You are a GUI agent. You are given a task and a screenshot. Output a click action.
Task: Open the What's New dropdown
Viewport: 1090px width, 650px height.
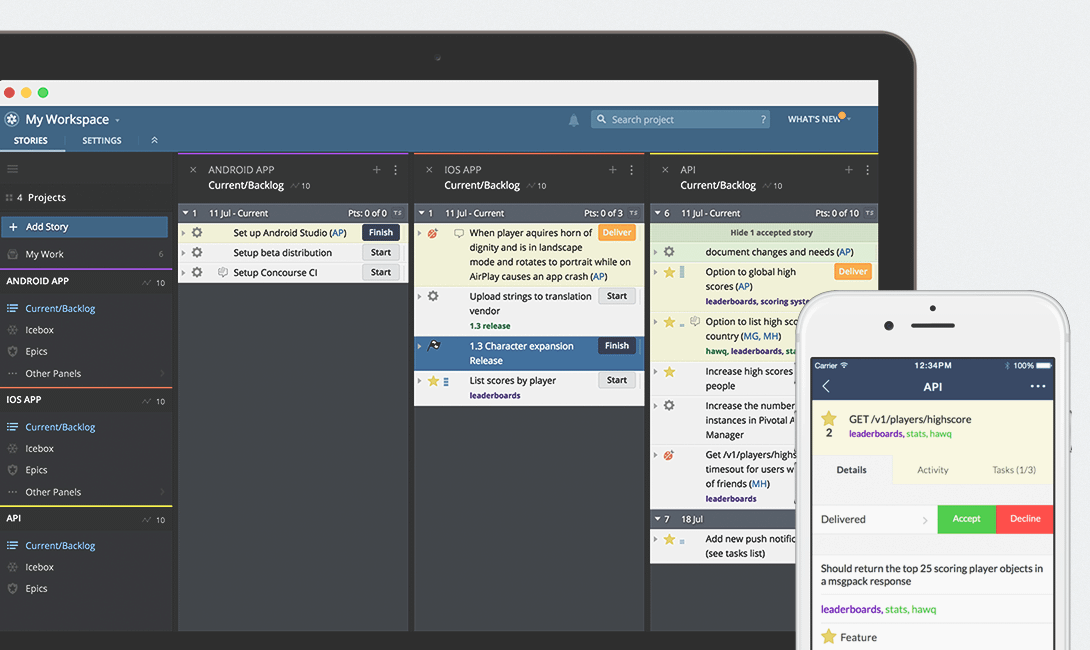(849, 120)
